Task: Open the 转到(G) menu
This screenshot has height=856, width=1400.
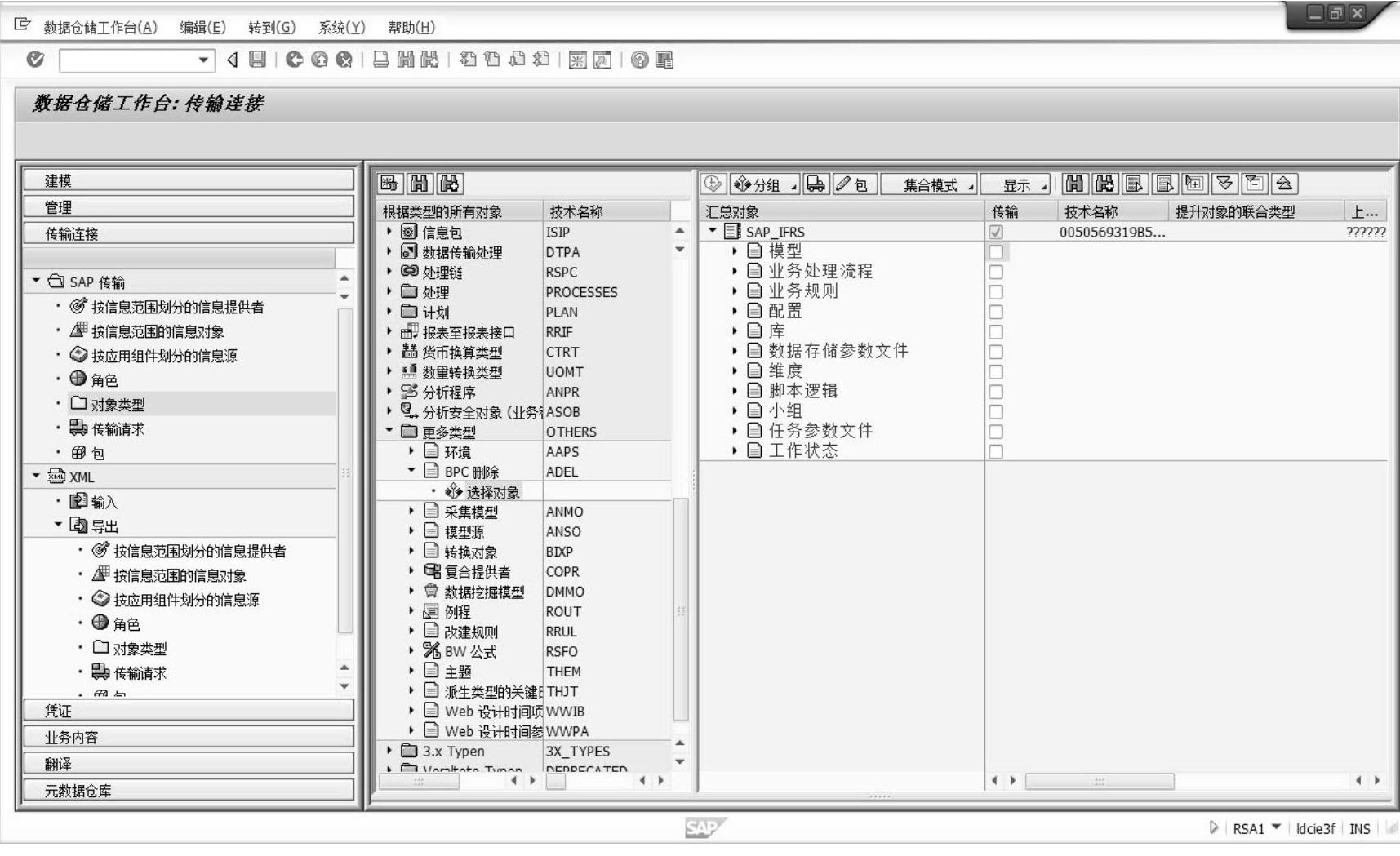Action: 272,27
